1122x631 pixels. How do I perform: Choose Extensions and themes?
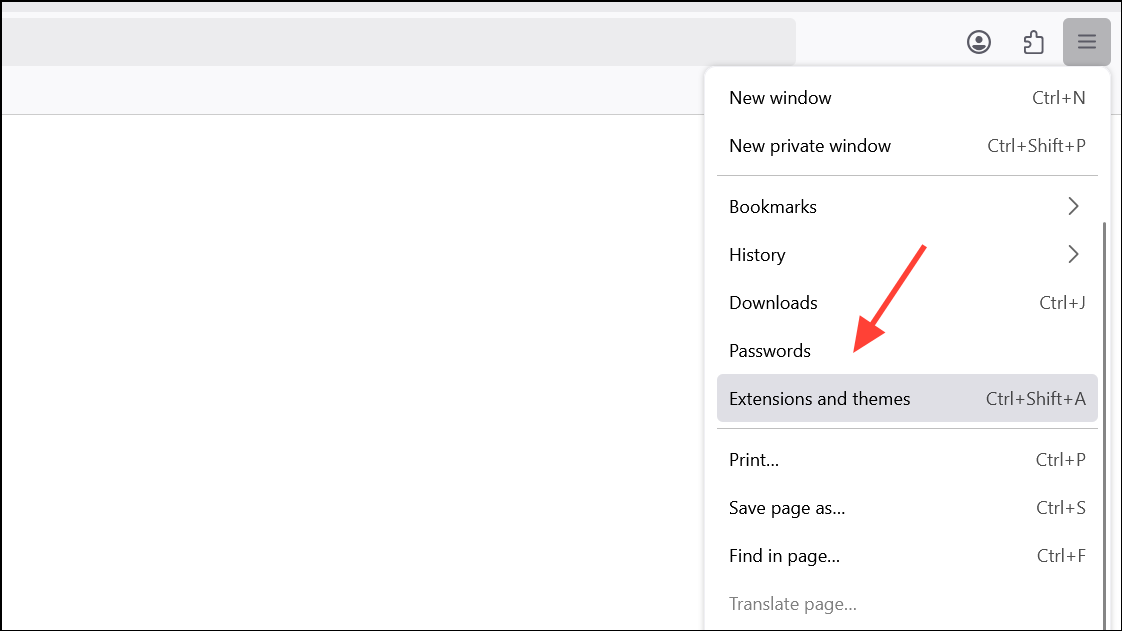pyautogui.click(x=819, y=399)
